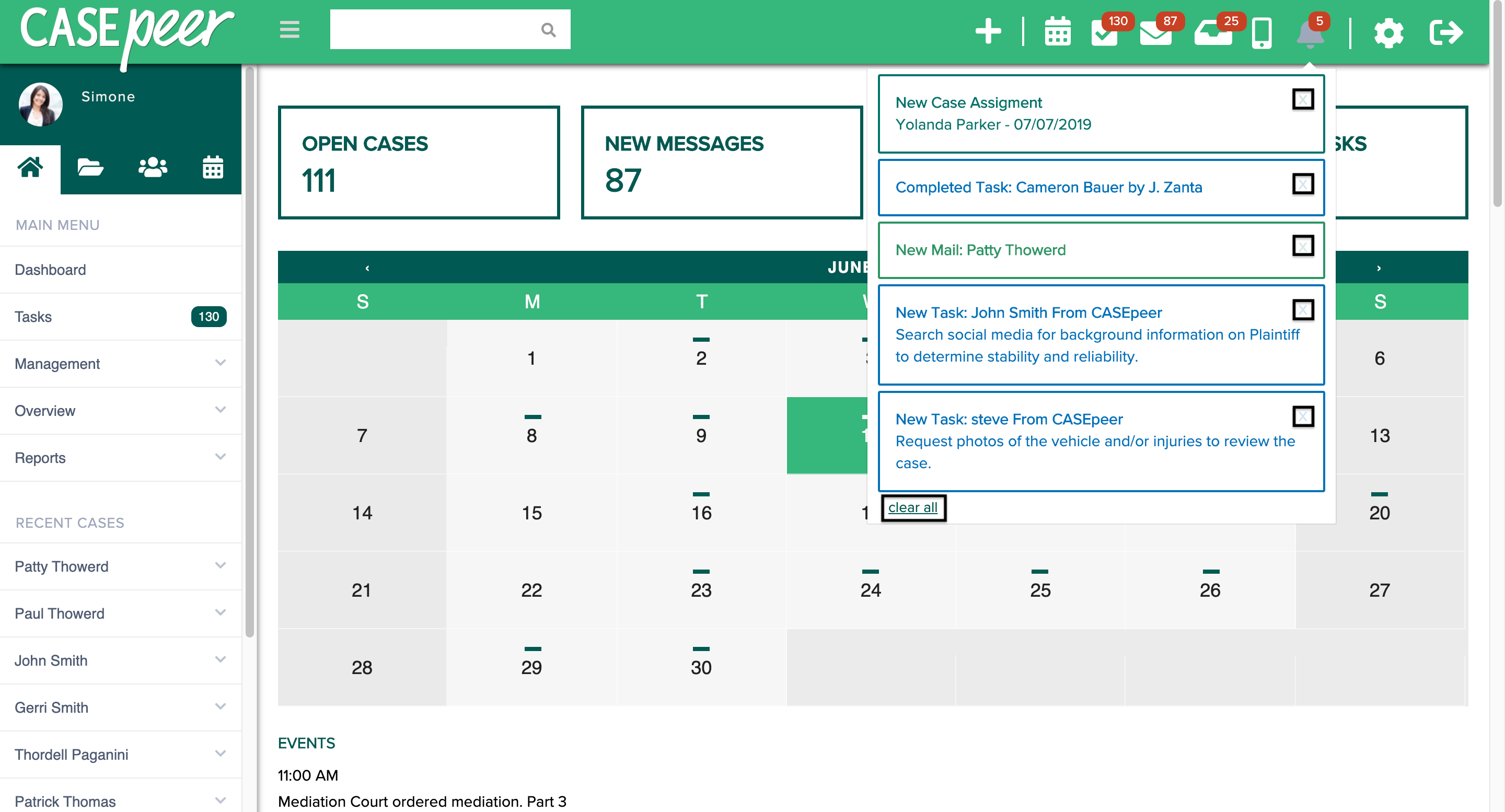Open the add new item menu
The width and height of the screenshot is (1505, 812).
pyautogui.click(x=988, y=32)
